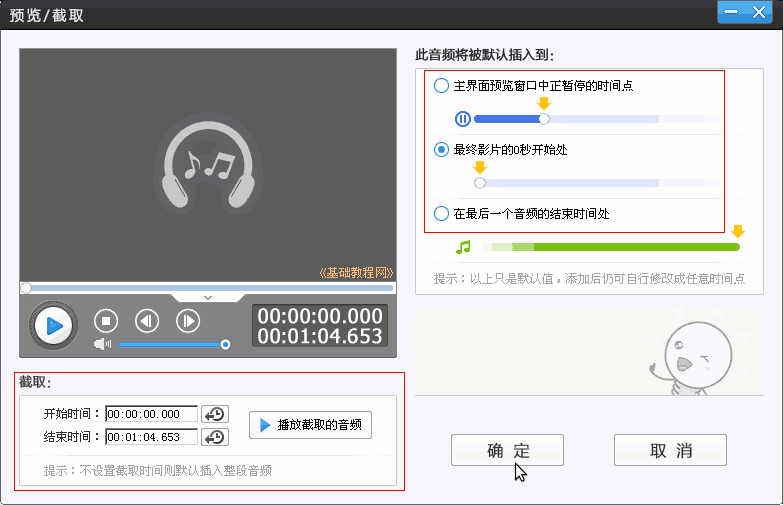The image size is (783, 505).
Task: Collapse the panel with the chevron below preview
Action: point(208,297)
